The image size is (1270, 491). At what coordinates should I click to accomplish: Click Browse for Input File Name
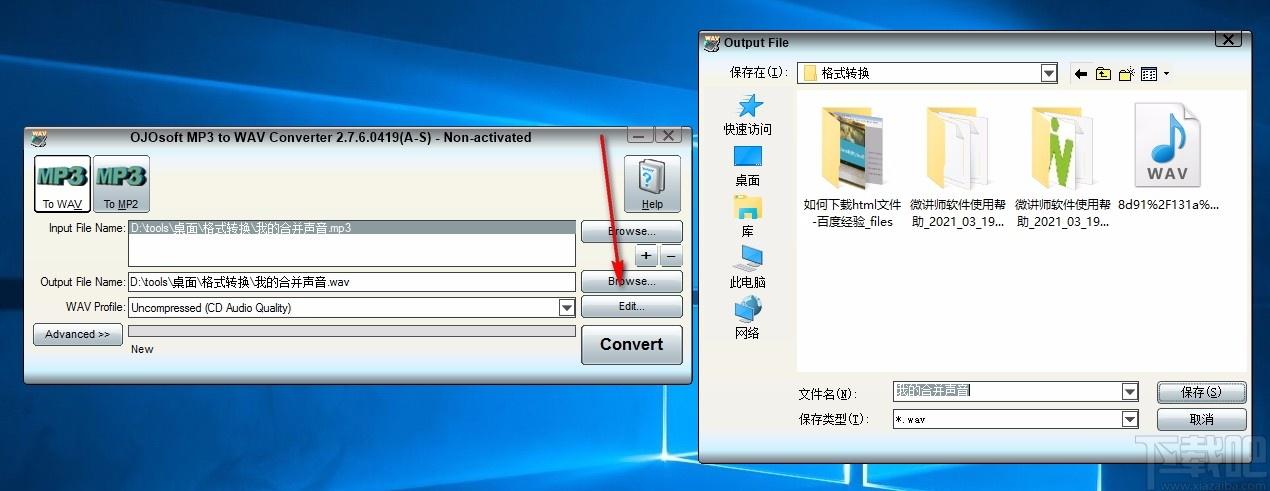pyautogui.click(x=632, y=232)
